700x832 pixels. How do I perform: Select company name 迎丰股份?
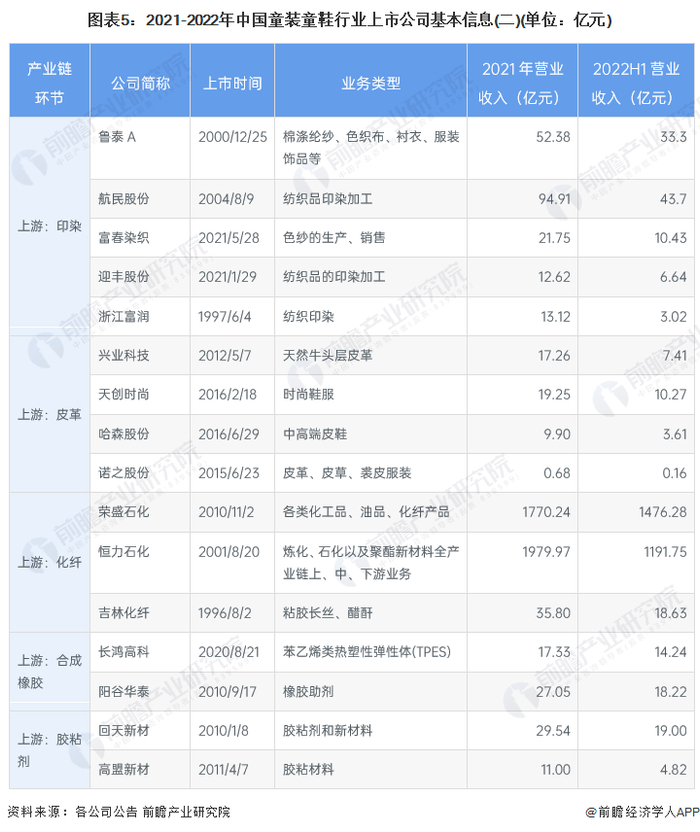click(124, 277)
